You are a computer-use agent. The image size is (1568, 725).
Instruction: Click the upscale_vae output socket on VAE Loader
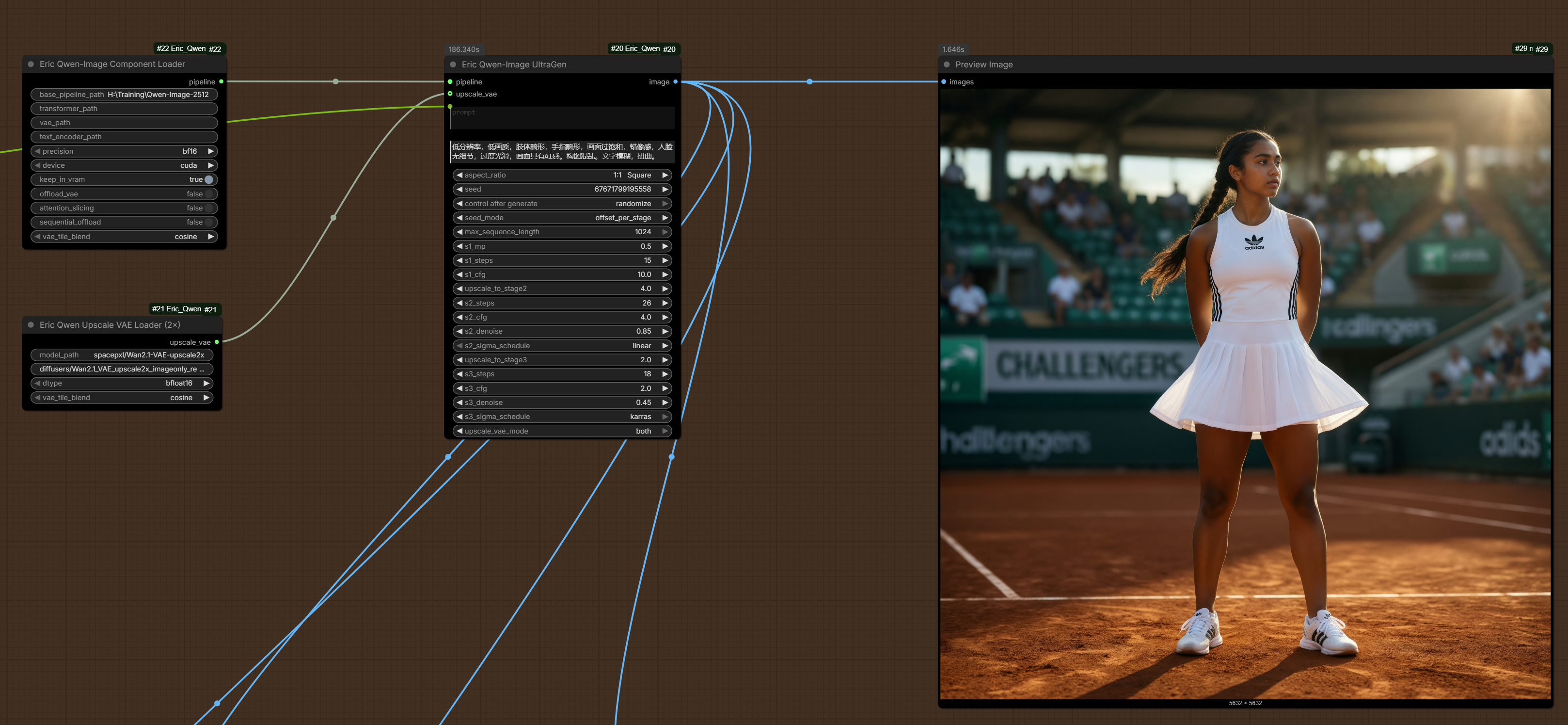(x=217, y=342)
